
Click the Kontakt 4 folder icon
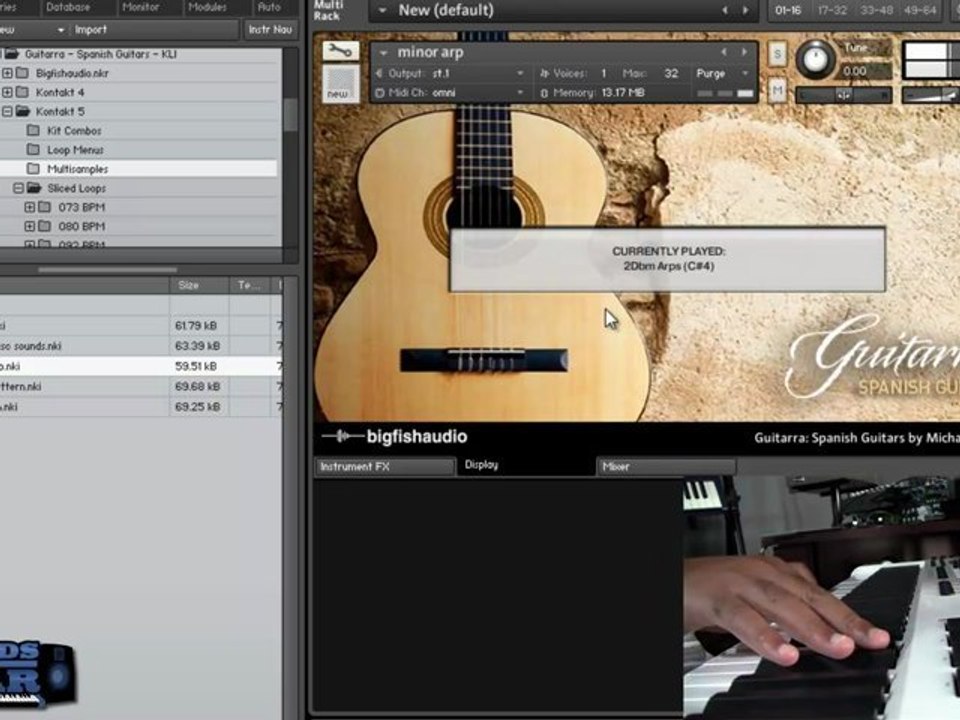(x=22, y=92)
